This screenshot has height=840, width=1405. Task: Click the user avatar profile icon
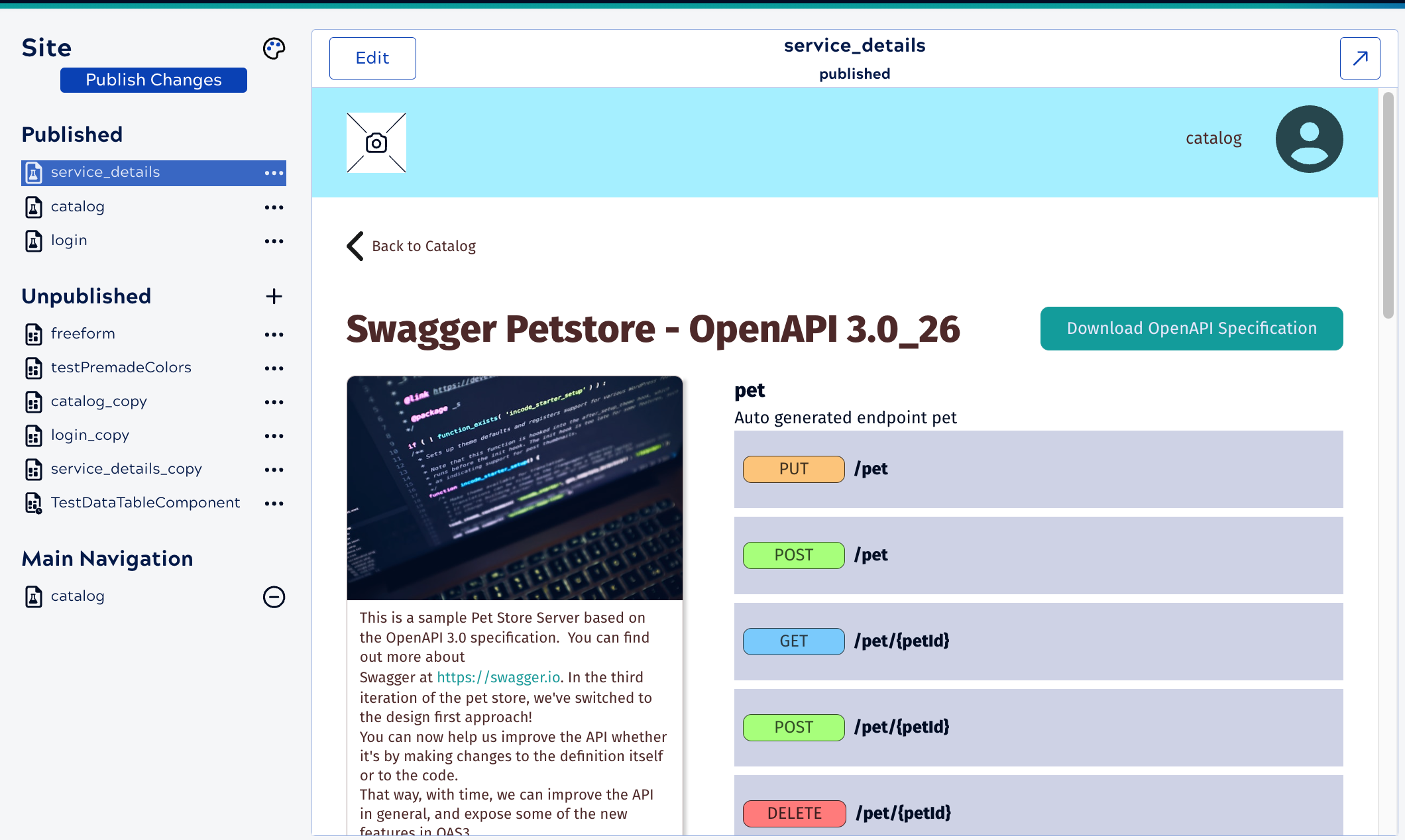(x=1309, y=139)
